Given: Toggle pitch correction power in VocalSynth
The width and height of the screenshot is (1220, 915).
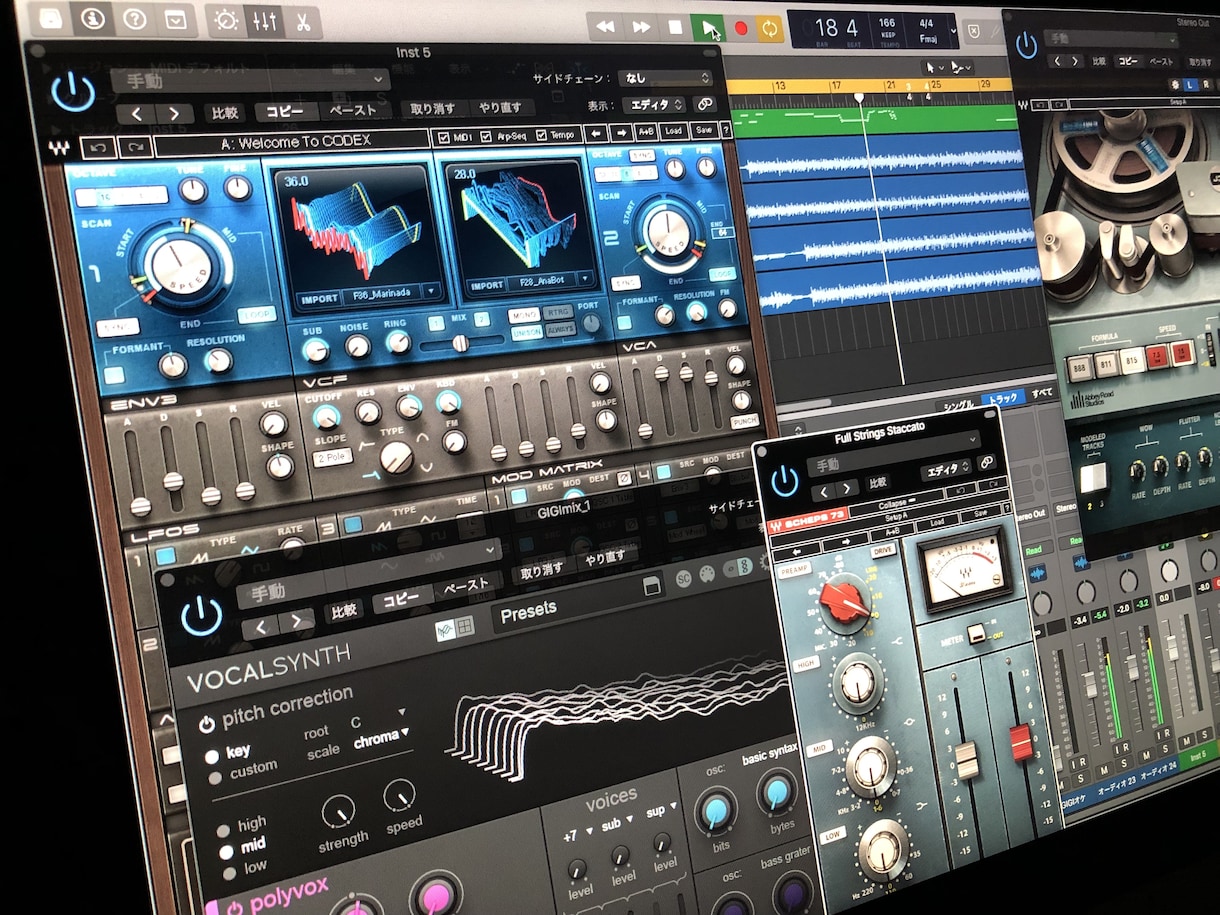Looking at the screenshot, I should pos(207,724).
